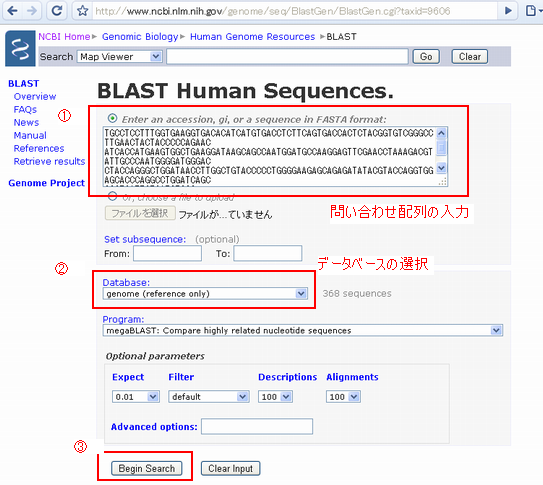This screenshot has width=543, height=485.
Task: Expand the Alignments 100 dropdown
Action: (x=343, y=397)
